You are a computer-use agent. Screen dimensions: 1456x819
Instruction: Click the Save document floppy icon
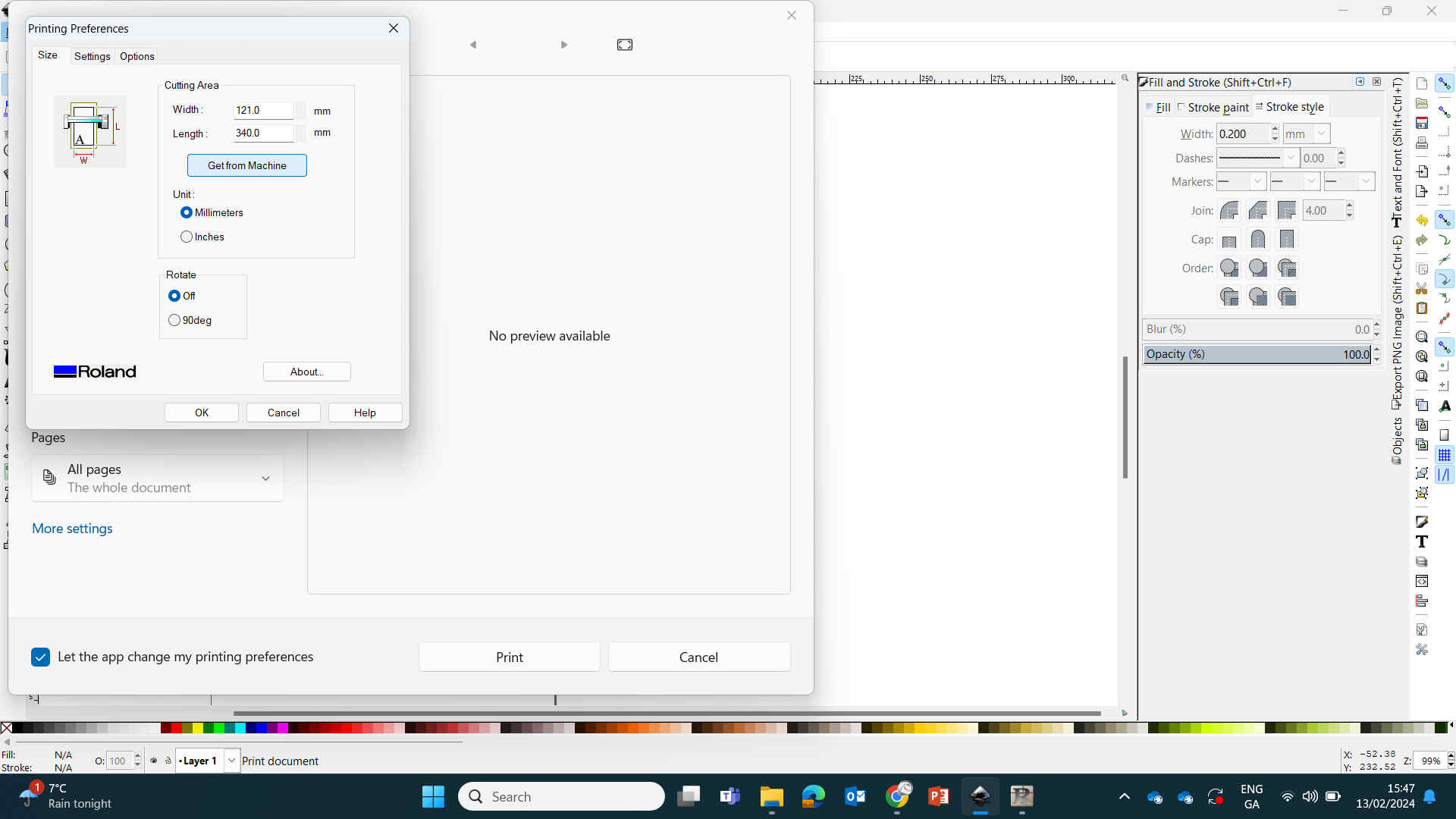click(1422, 123)
